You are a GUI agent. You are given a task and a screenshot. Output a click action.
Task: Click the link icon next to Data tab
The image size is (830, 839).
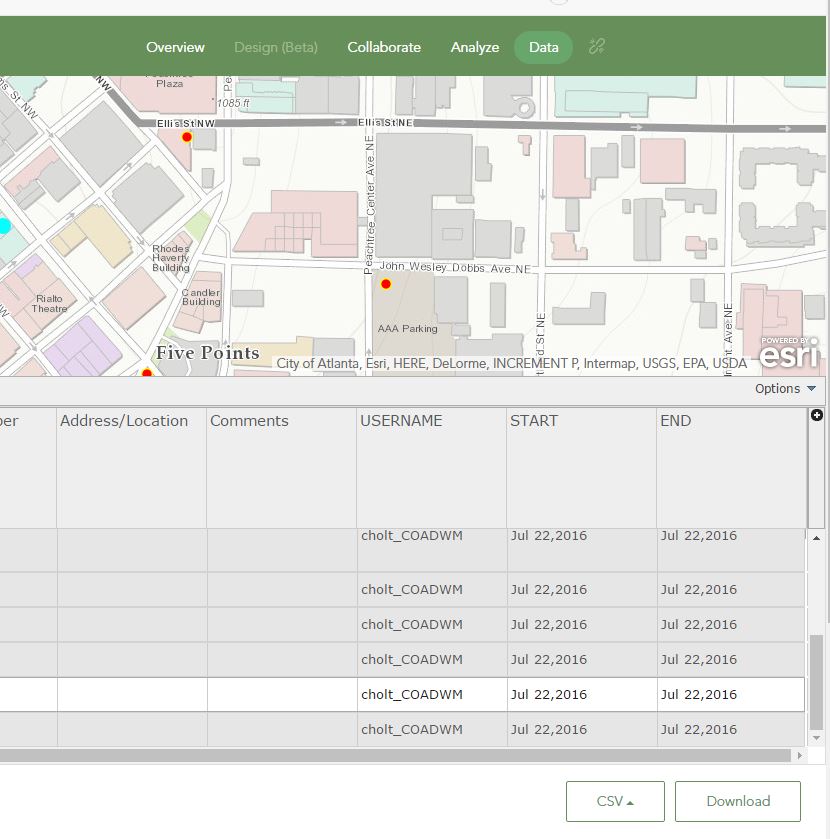coord(597,46)
